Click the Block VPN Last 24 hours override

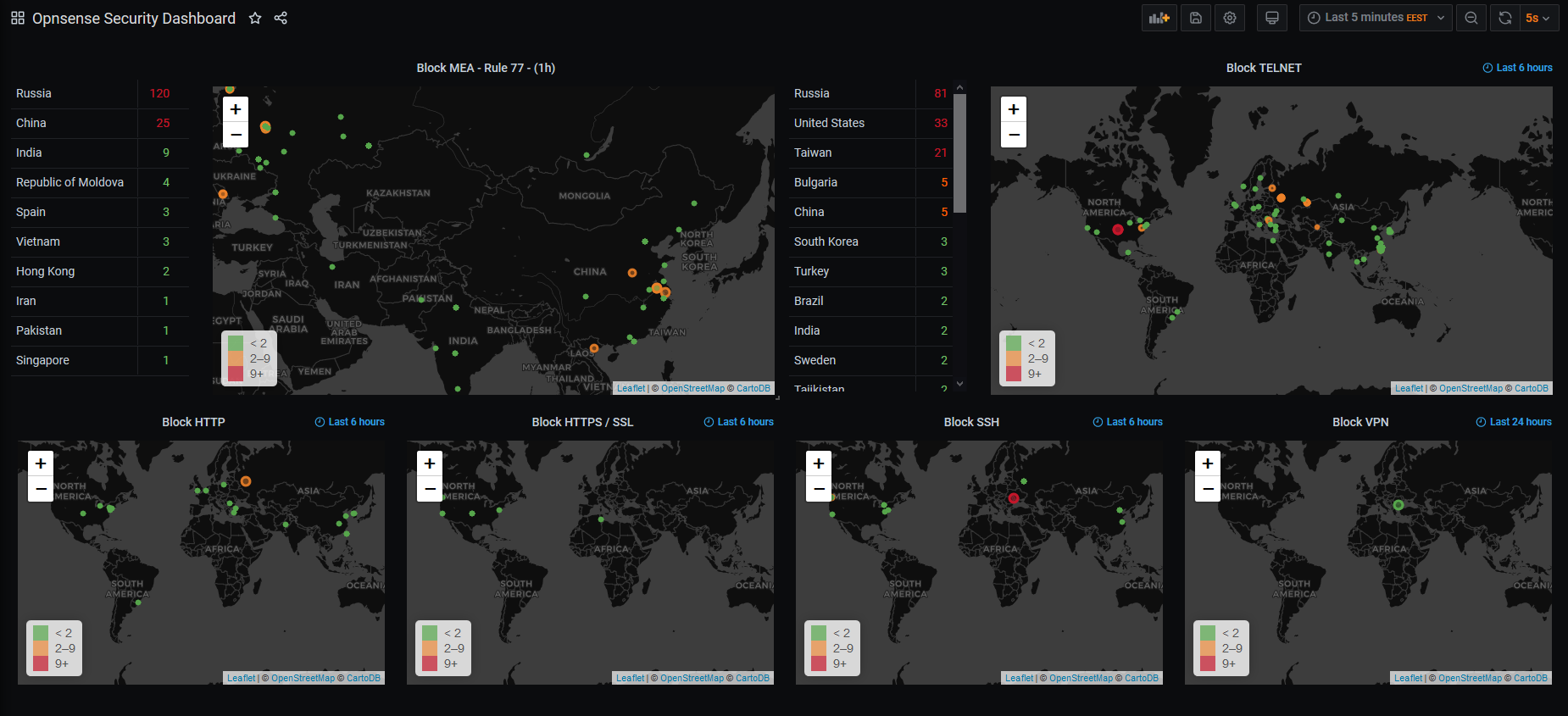(1514, 422)
